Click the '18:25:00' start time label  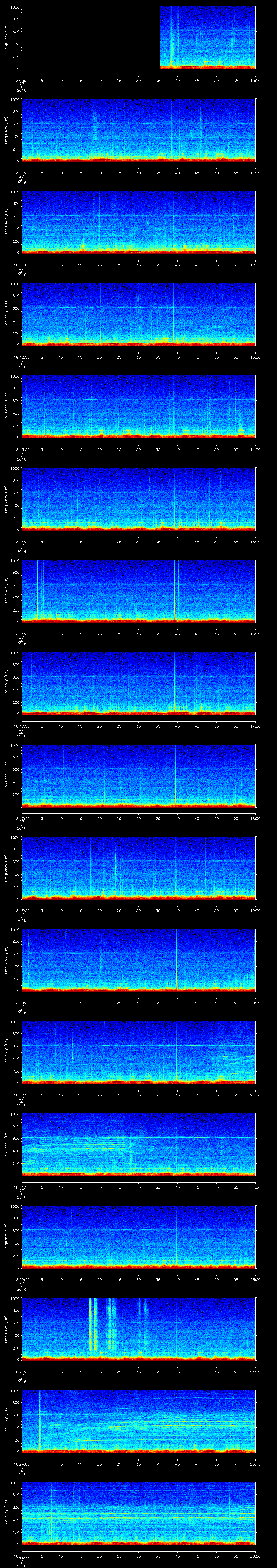(21, 1556)
